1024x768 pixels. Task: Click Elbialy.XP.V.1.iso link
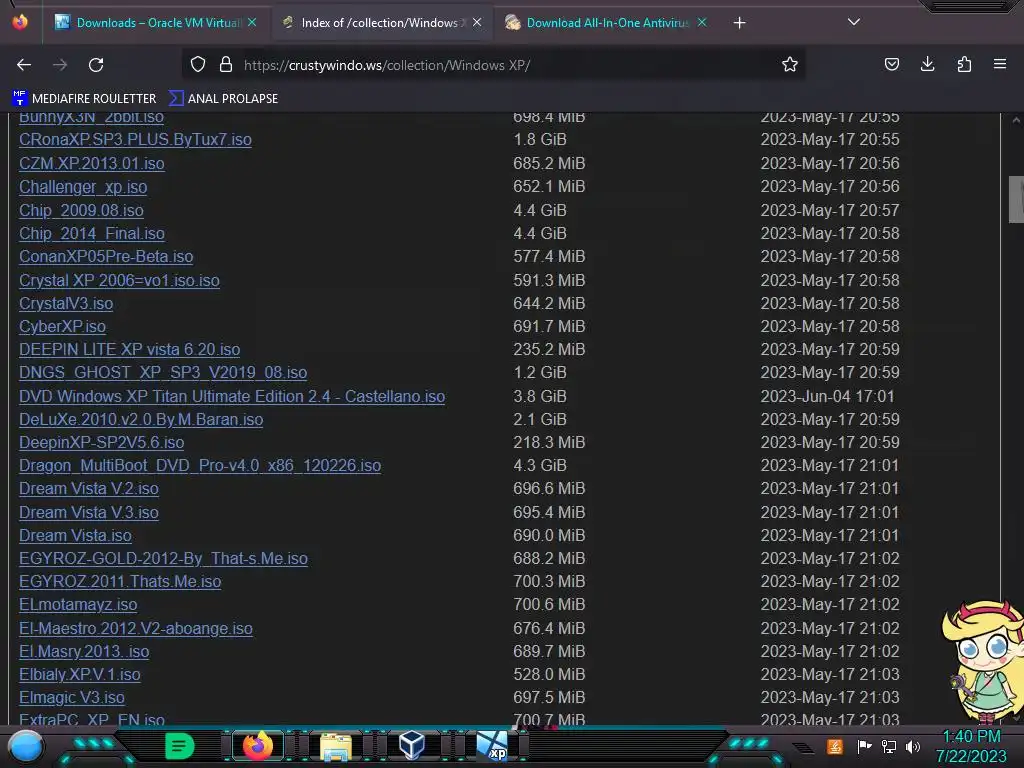click(x=80, y=674)
